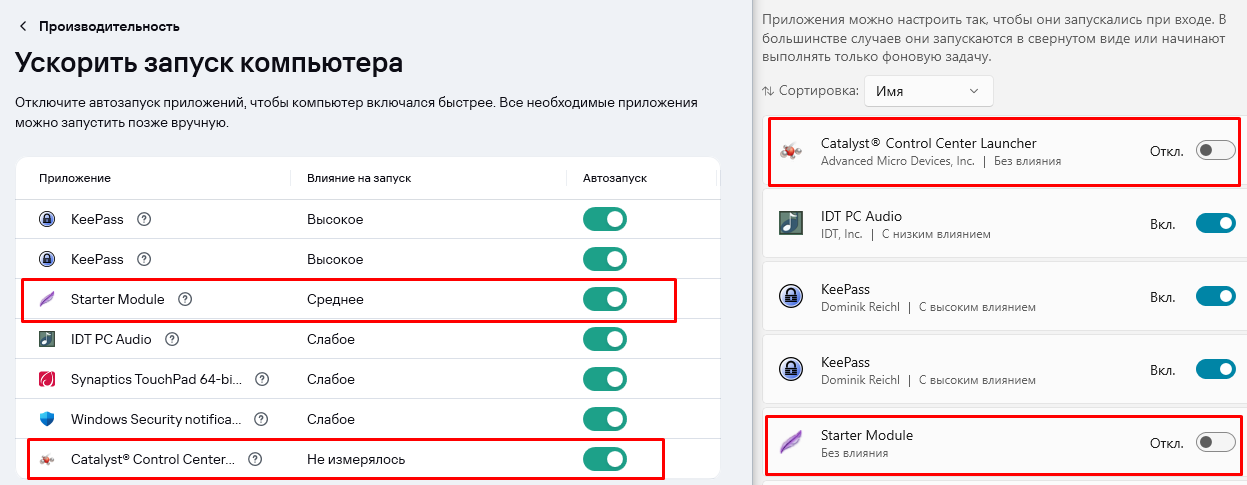
Task: Turn off autostart toggle for Synaptics TouchPad
Action: [605, 379]
